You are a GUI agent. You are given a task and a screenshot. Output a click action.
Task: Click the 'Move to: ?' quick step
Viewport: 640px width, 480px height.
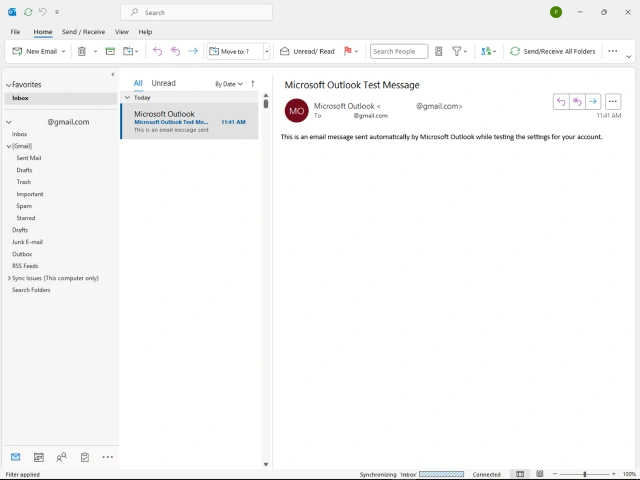(235, 51)
